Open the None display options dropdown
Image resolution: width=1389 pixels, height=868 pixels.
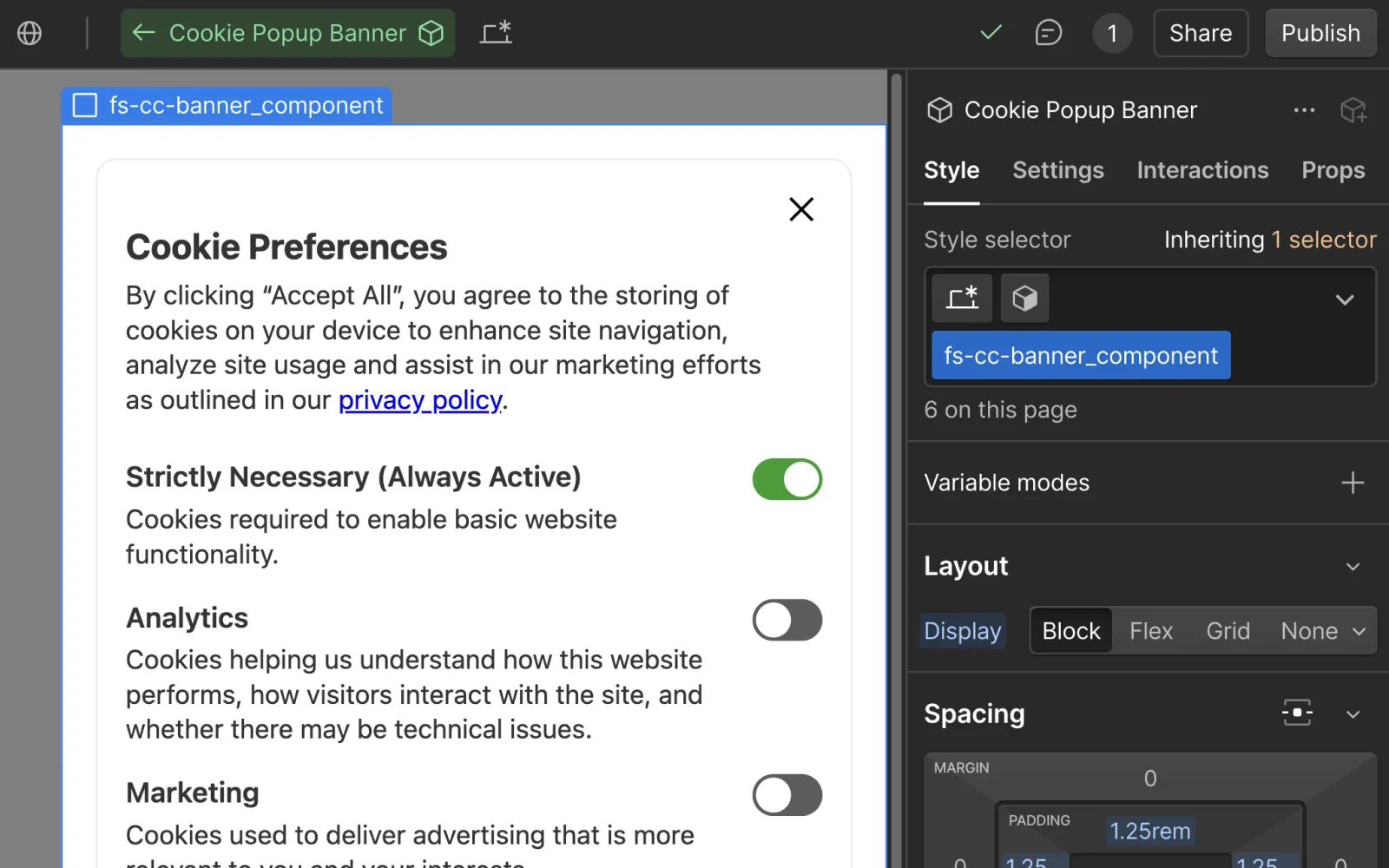[1323, 631]
